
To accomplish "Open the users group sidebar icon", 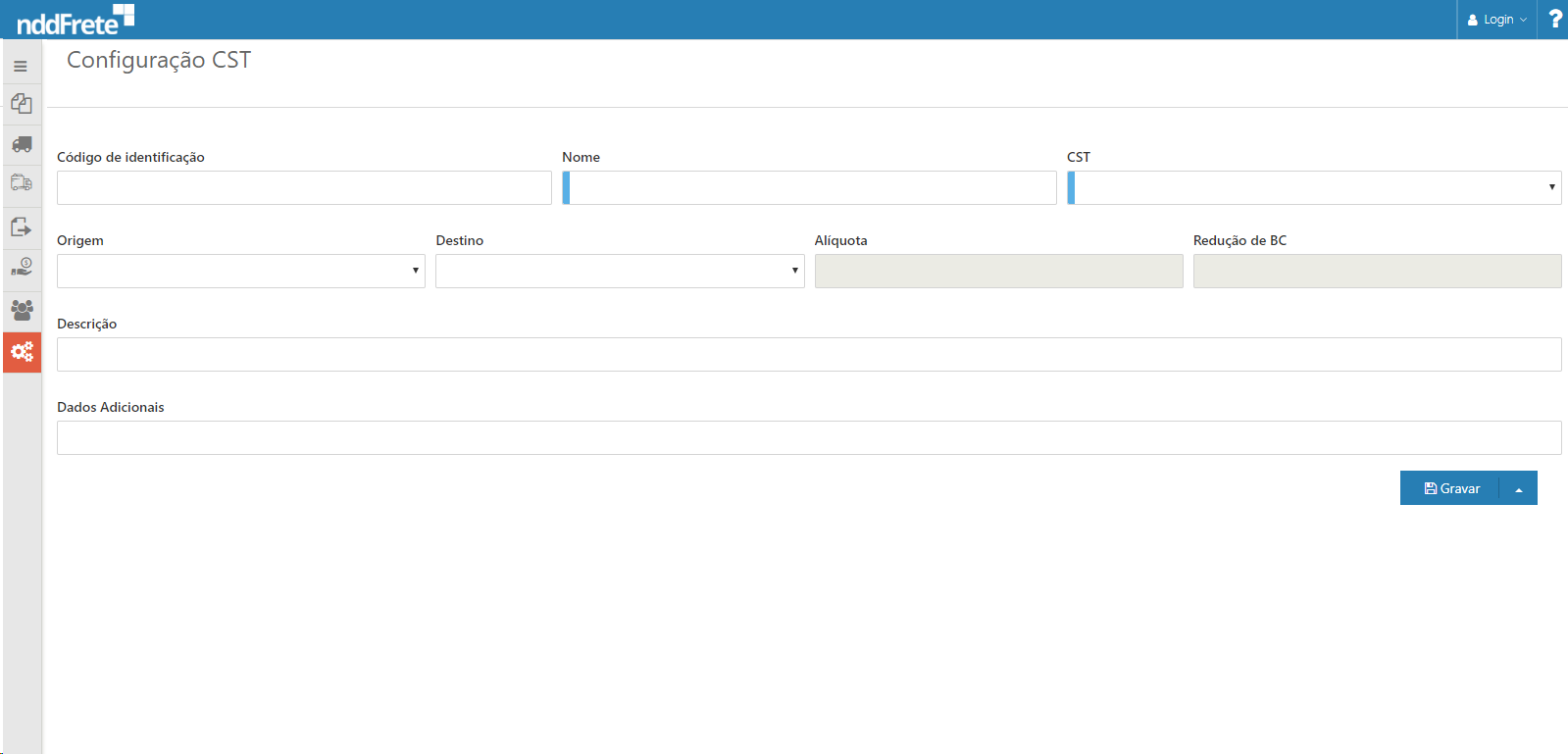I will 22,310.
